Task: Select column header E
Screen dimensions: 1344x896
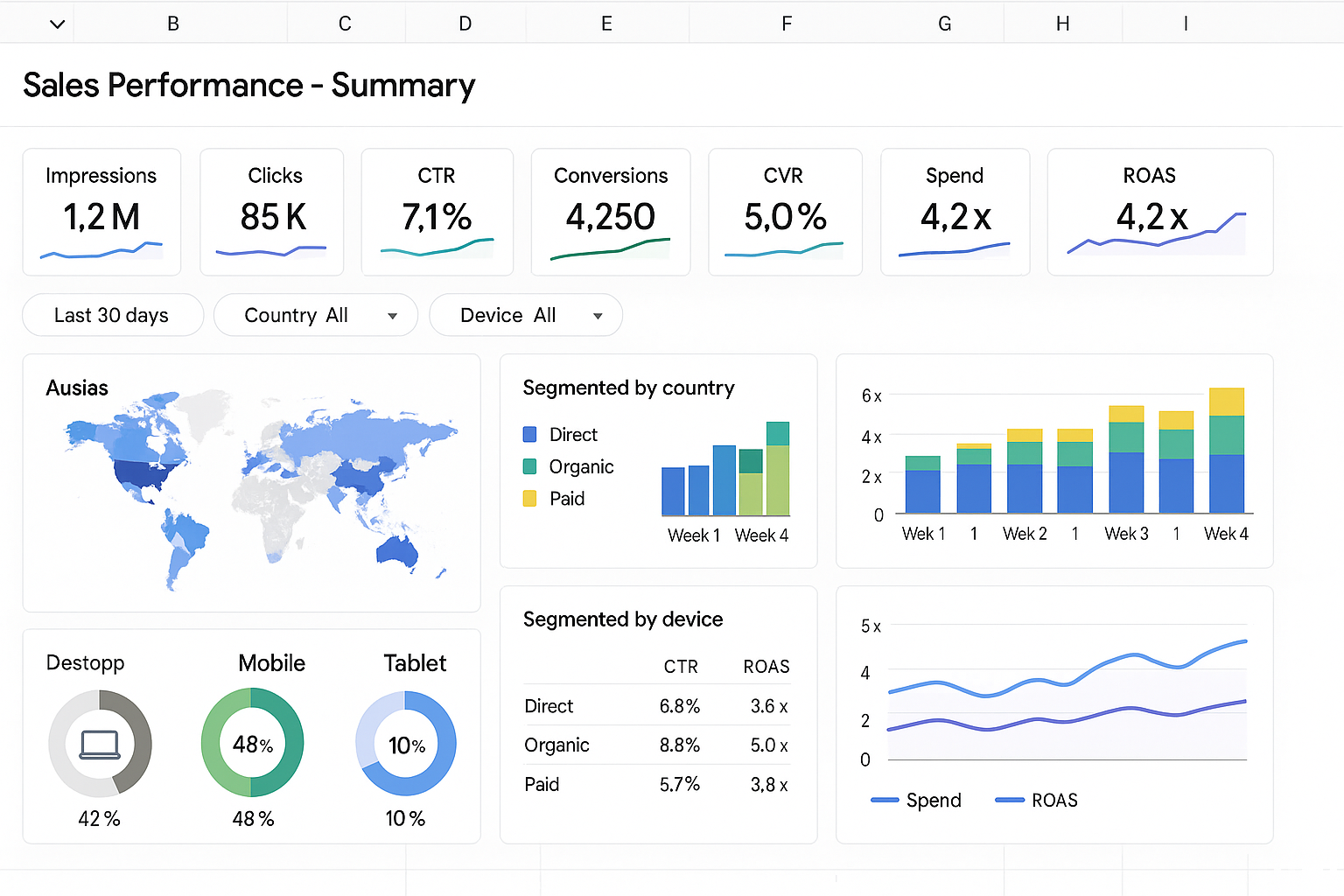Action: pos(606,24)
